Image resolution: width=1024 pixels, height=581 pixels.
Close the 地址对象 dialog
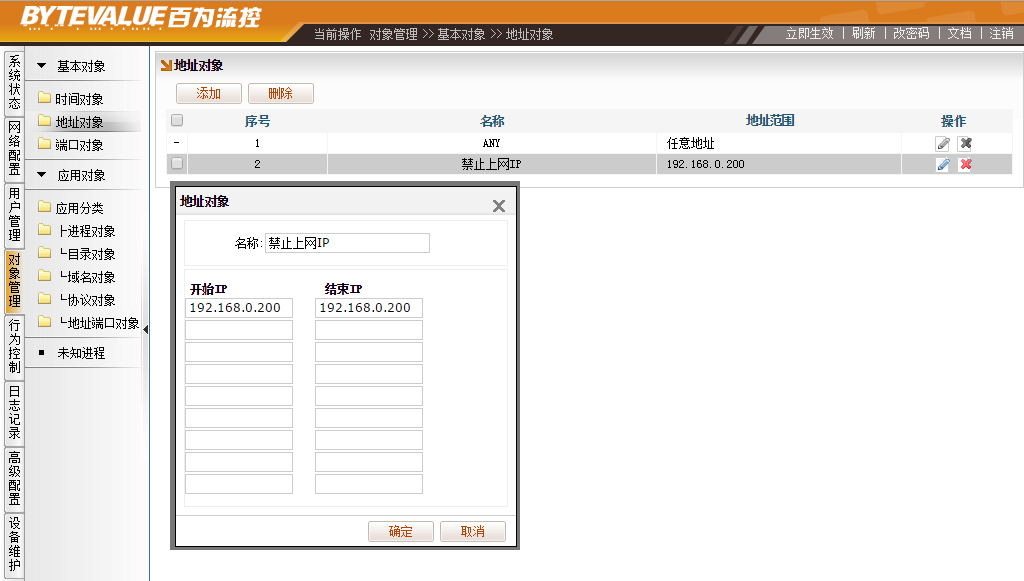499,206
